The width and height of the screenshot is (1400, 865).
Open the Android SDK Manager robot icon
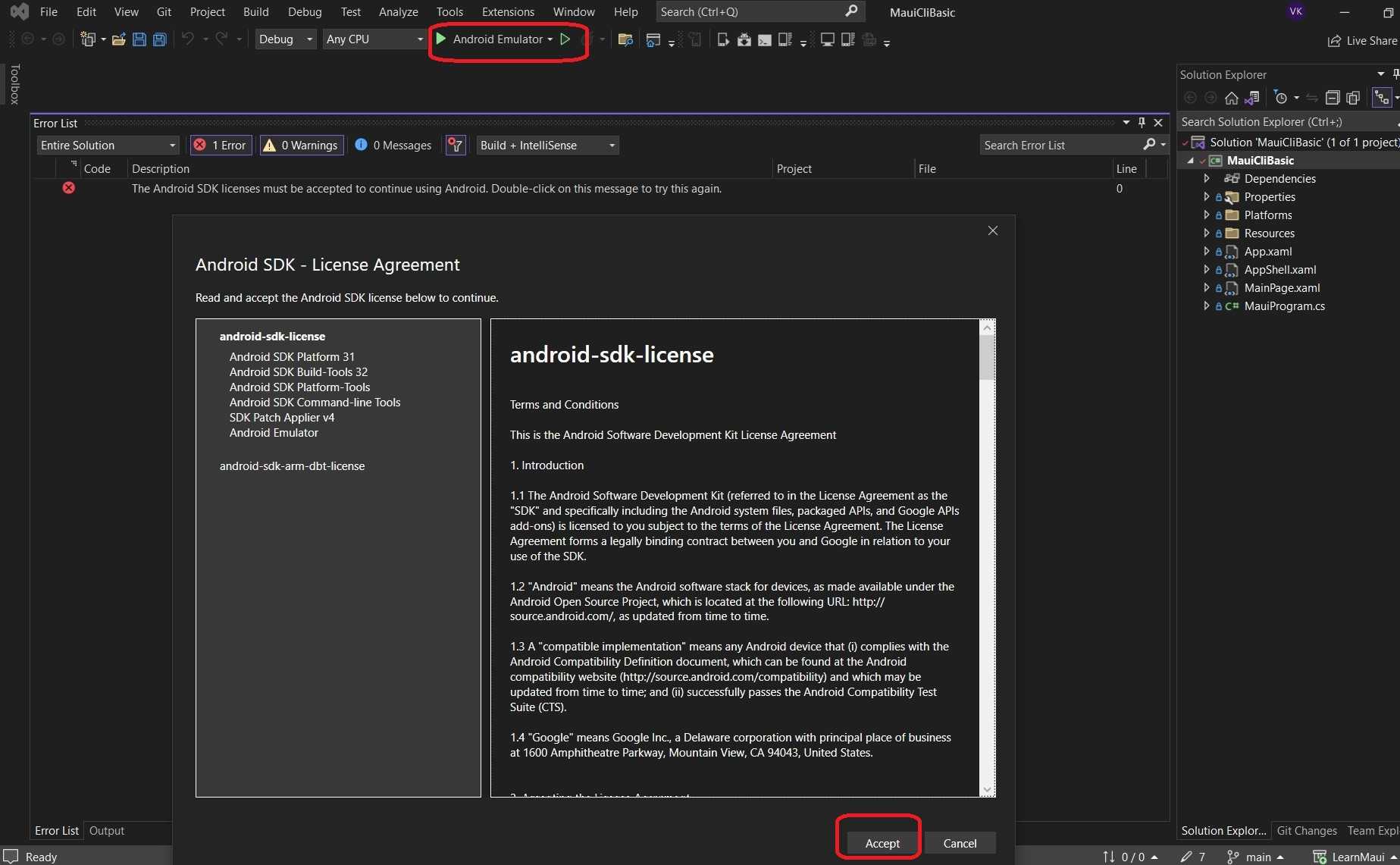(x=744, y=39)
